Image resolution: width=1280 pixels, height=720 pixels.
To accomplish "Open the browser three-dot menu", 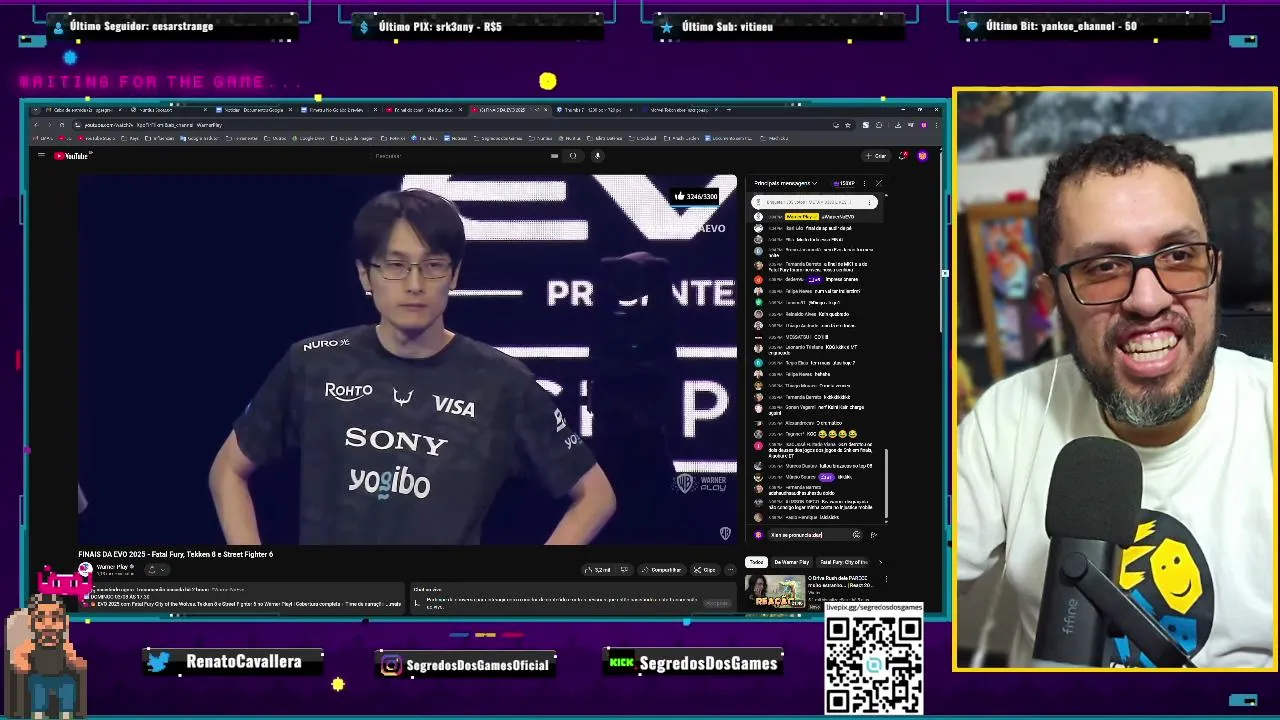I will pos(937,125).
